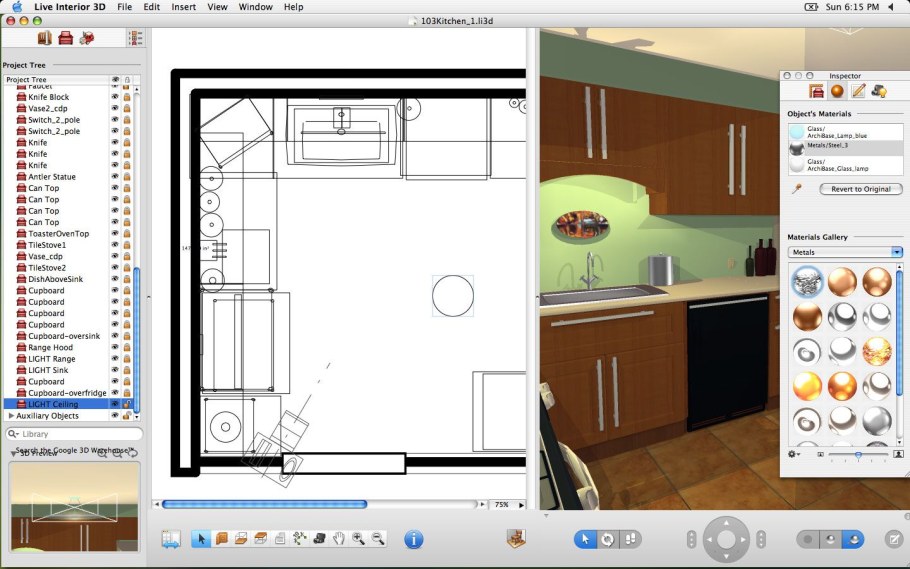Select the arrow selection tool in 2D toolbar

[200, 539]
